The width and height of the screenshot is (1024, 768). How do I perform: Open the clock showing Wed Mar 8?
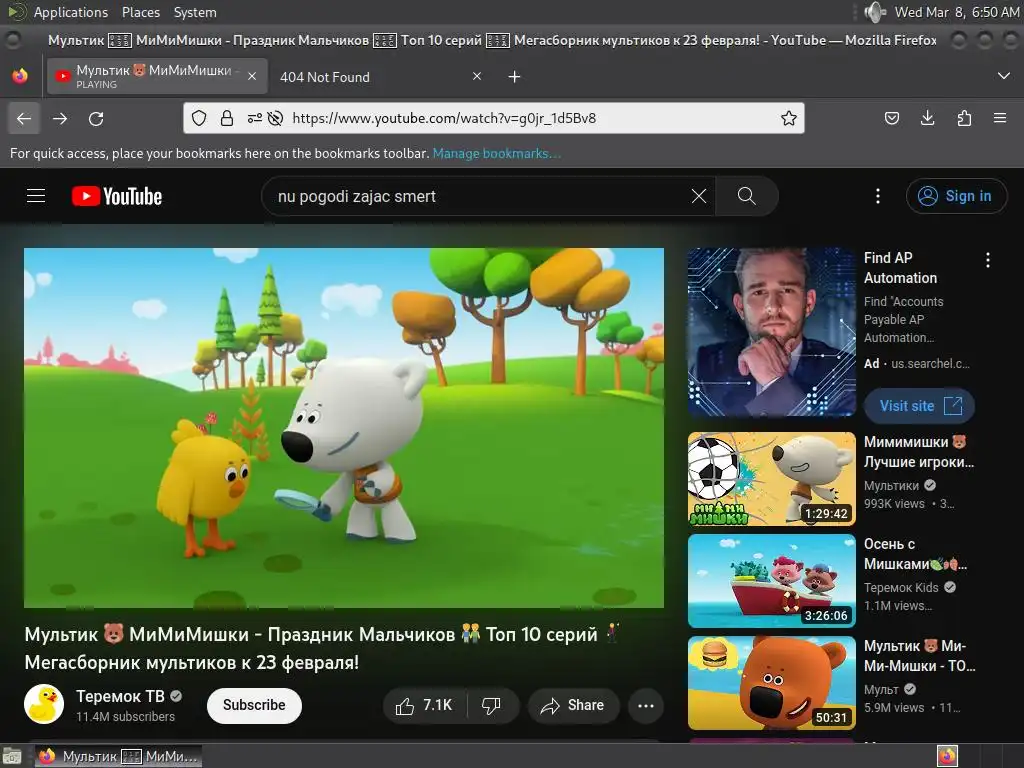[x=956, y=12]
